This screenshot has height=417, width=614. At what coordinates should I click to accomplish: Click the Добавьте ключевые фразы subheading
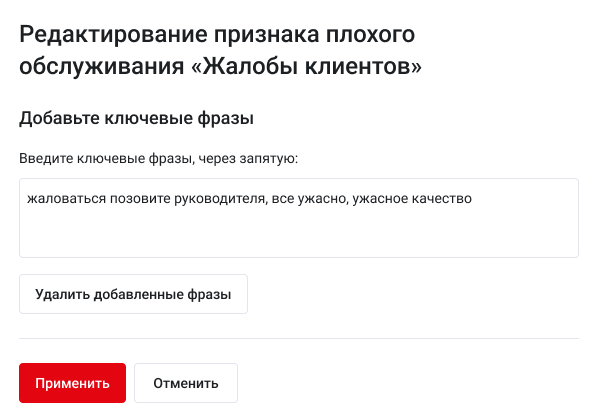click(136, 119)
